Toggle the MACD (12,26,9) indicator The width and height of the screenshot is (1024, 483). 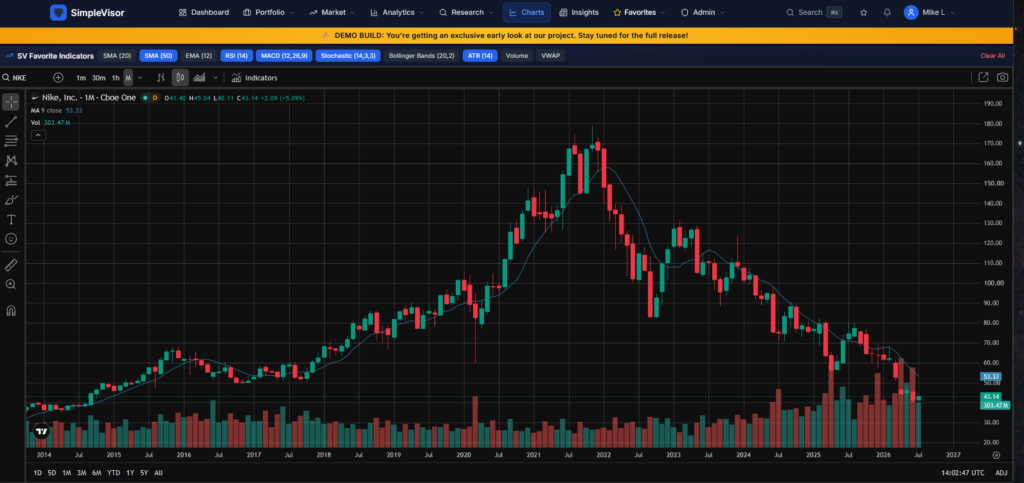tap(284, 56)
